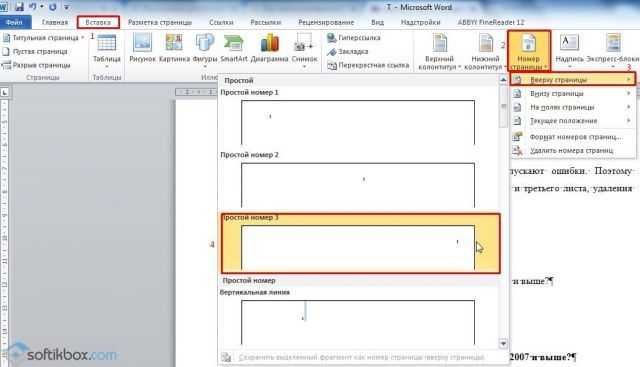
Task: Insert a chart with Диаграмма
Action: point(269,43)
